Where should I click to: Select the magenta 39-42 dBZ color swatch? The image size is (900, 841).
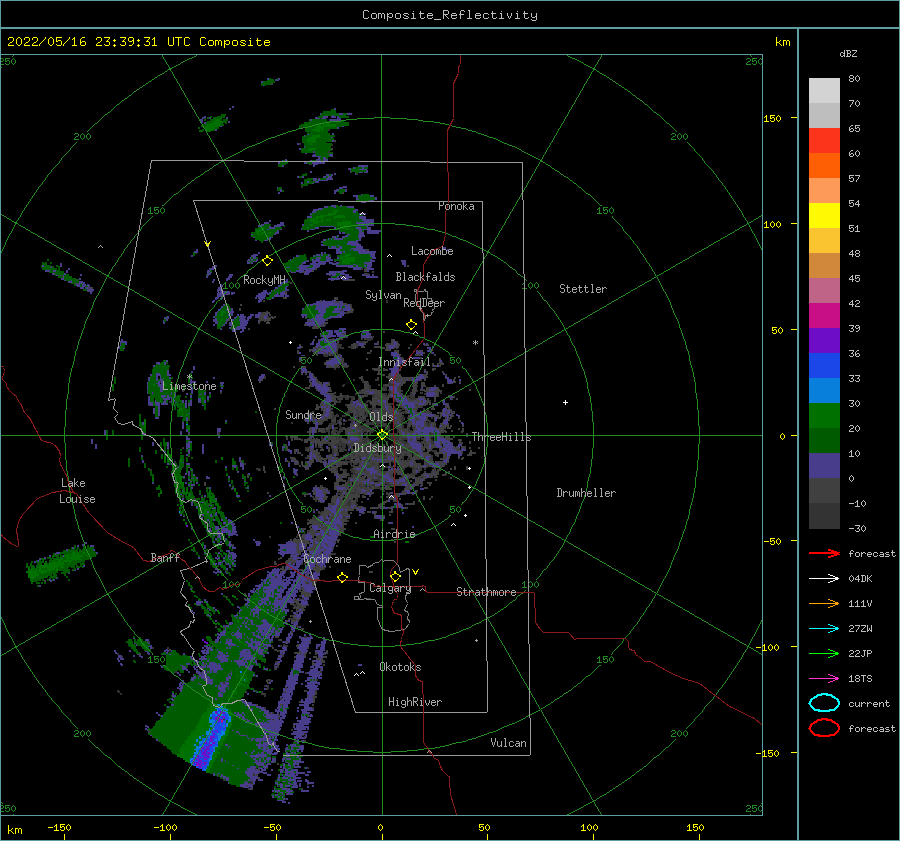[x=824, y=316]
